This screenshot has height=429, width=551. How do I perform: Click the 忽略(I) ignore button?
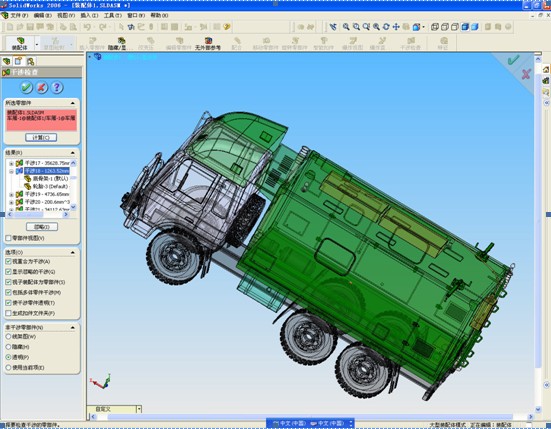pyautogui.click(x=42, y=227)
